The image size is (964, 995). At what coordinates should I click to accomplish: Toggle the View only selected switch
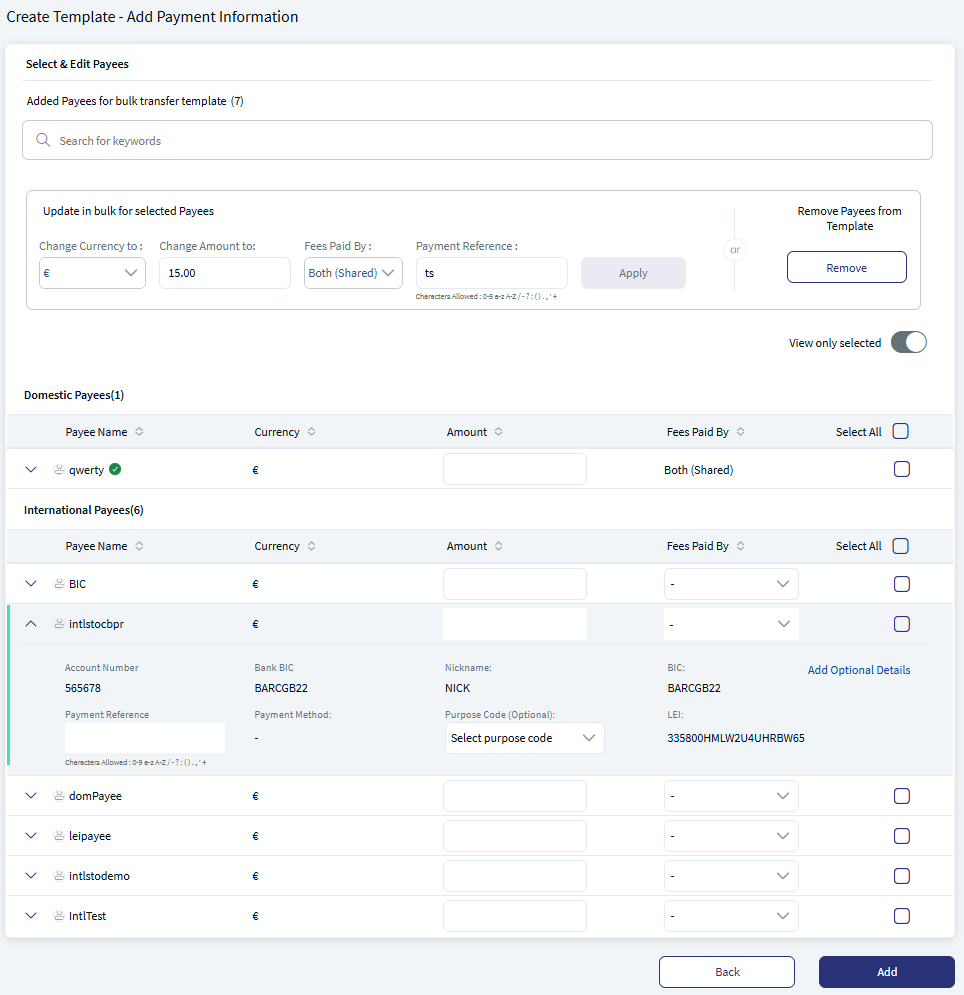point(908,342)
